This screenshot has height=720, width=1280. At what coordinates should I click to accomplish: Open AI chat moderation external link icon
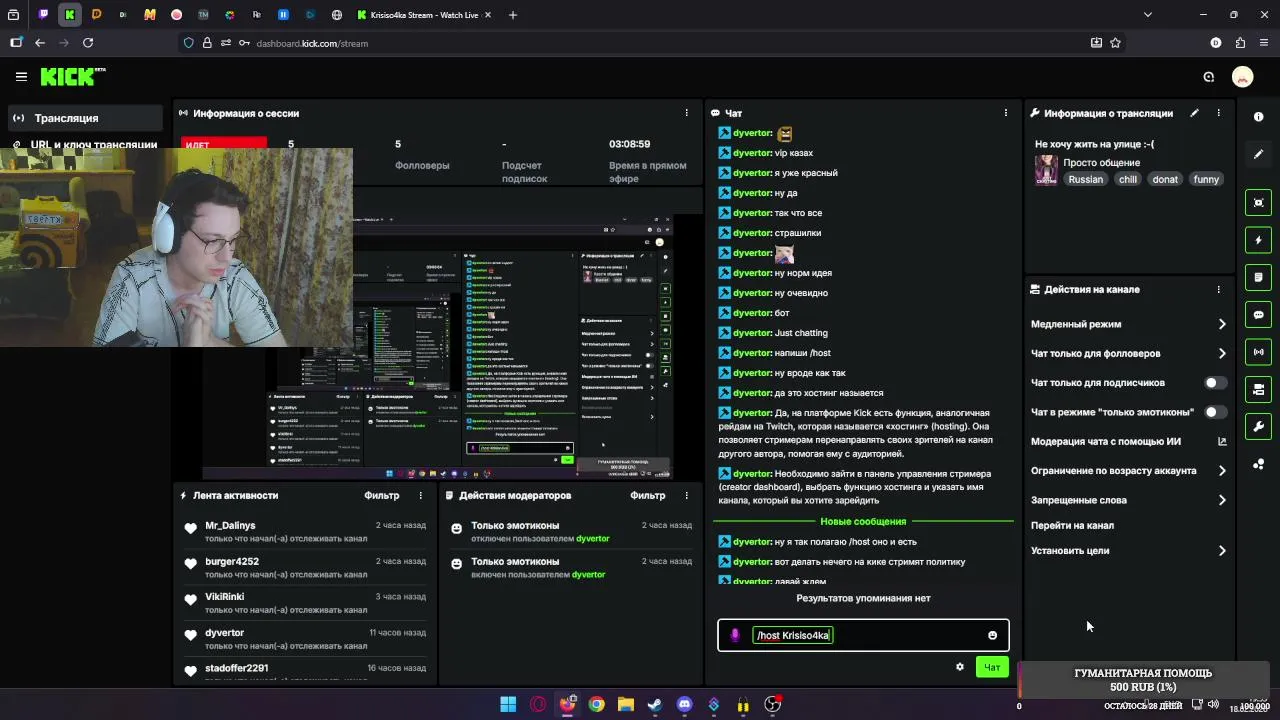click(1222, 441)
